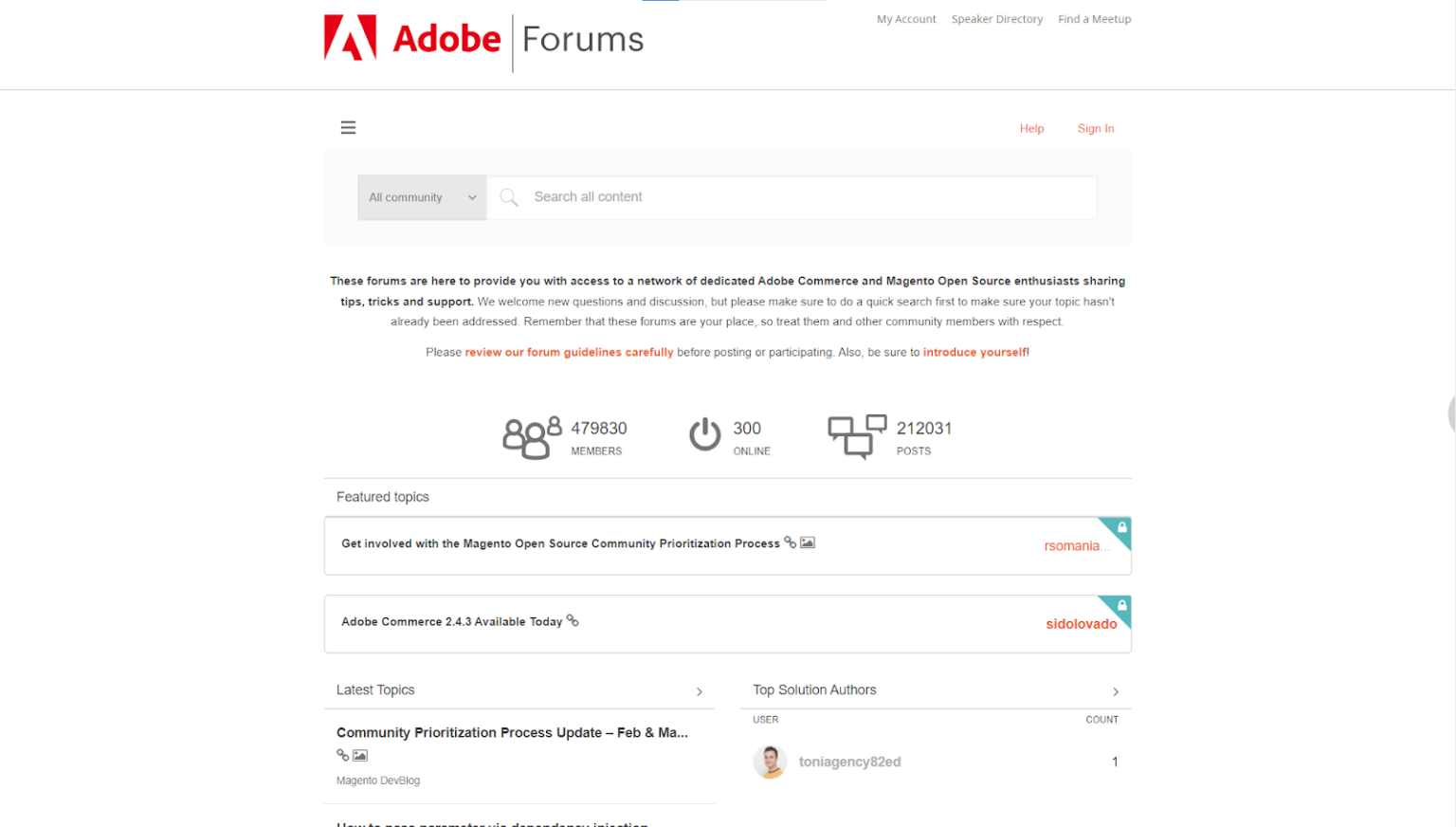Open the All community dropdown
Screen dimensions: 1456x827
[422, 197]
